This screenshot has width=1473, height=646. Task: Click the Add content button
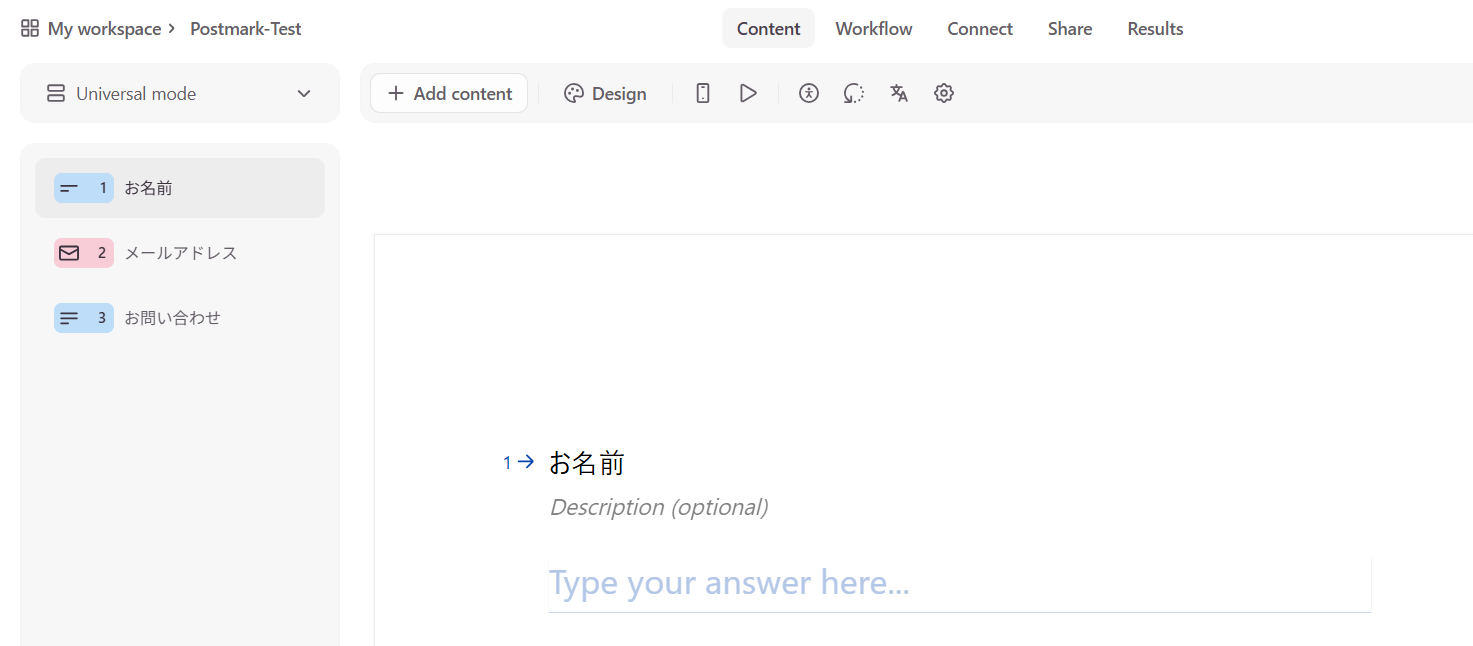coord(449,93)
